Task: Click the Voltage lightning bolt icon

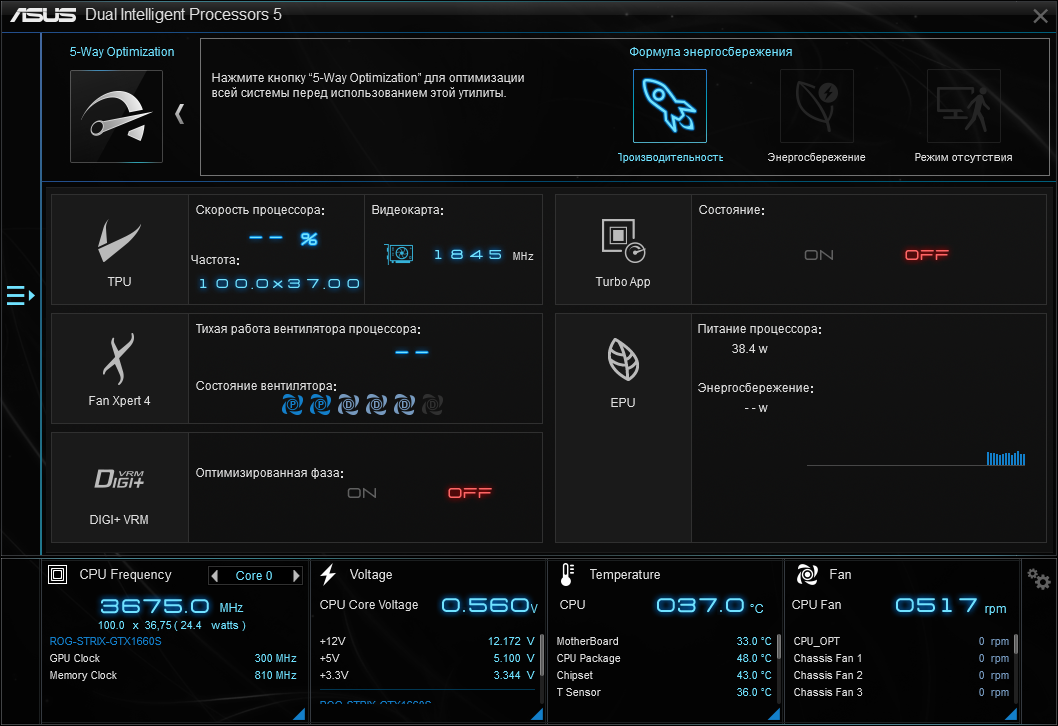Action: coord(329,574)
